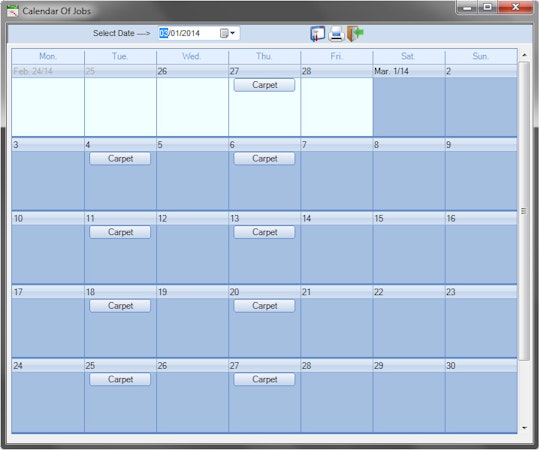Click the Fri. column header

click(337, 56)
